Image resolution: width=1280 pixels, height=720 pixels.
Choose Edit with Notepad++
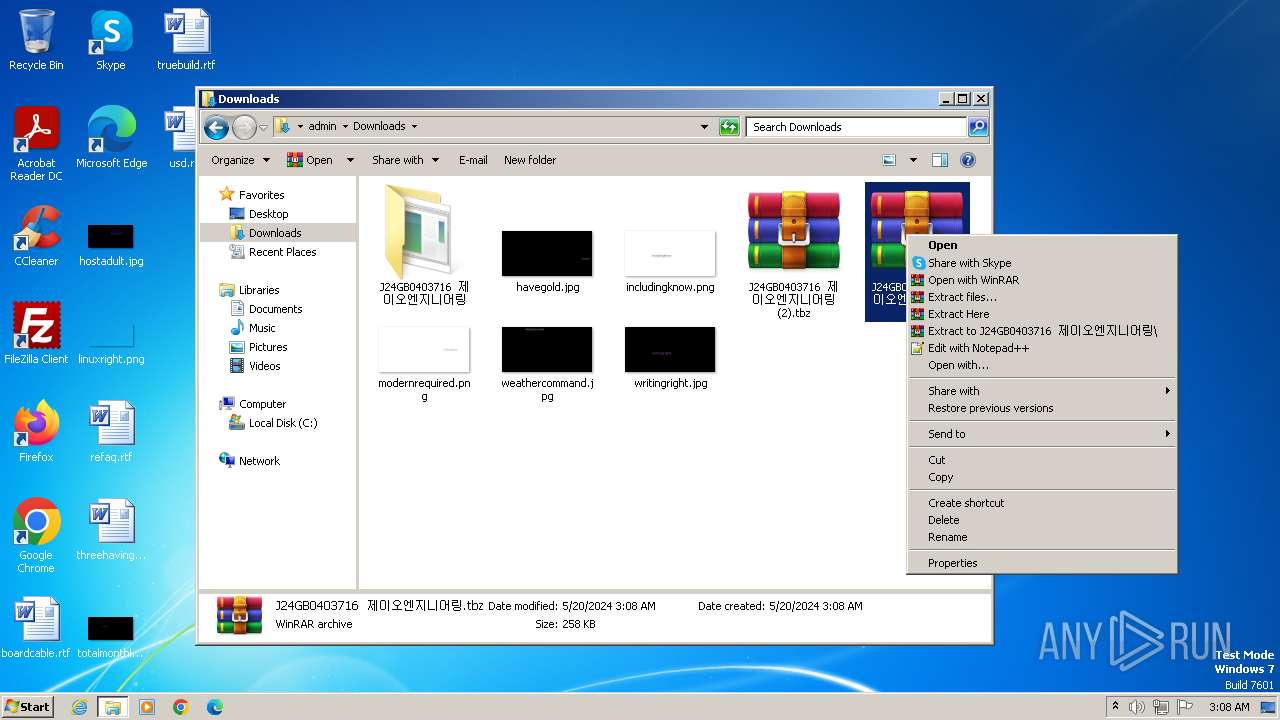(1041, 348)
